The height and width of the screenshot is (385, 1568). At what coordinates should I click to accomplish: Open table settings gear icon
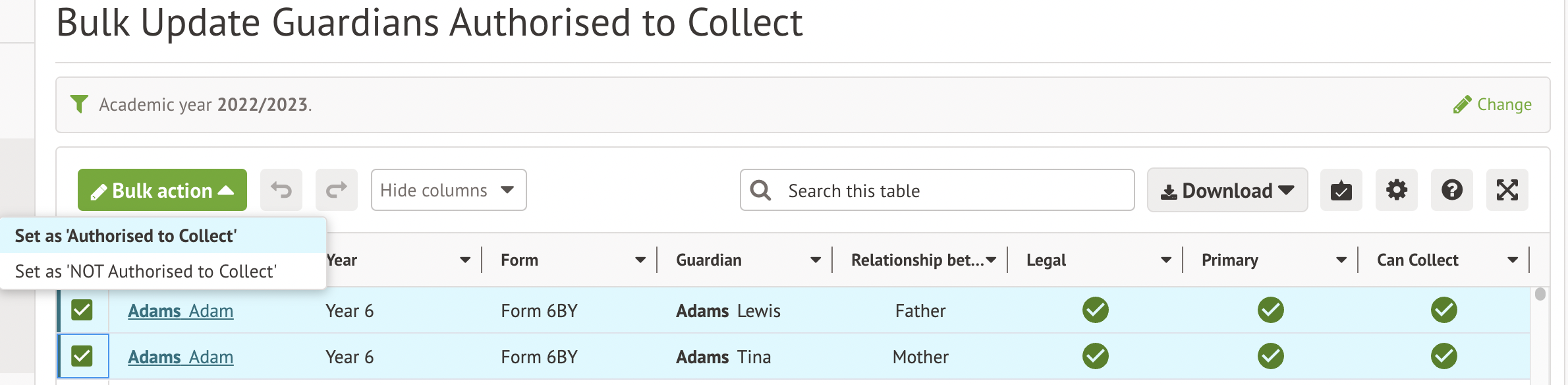coord(1397,191)
